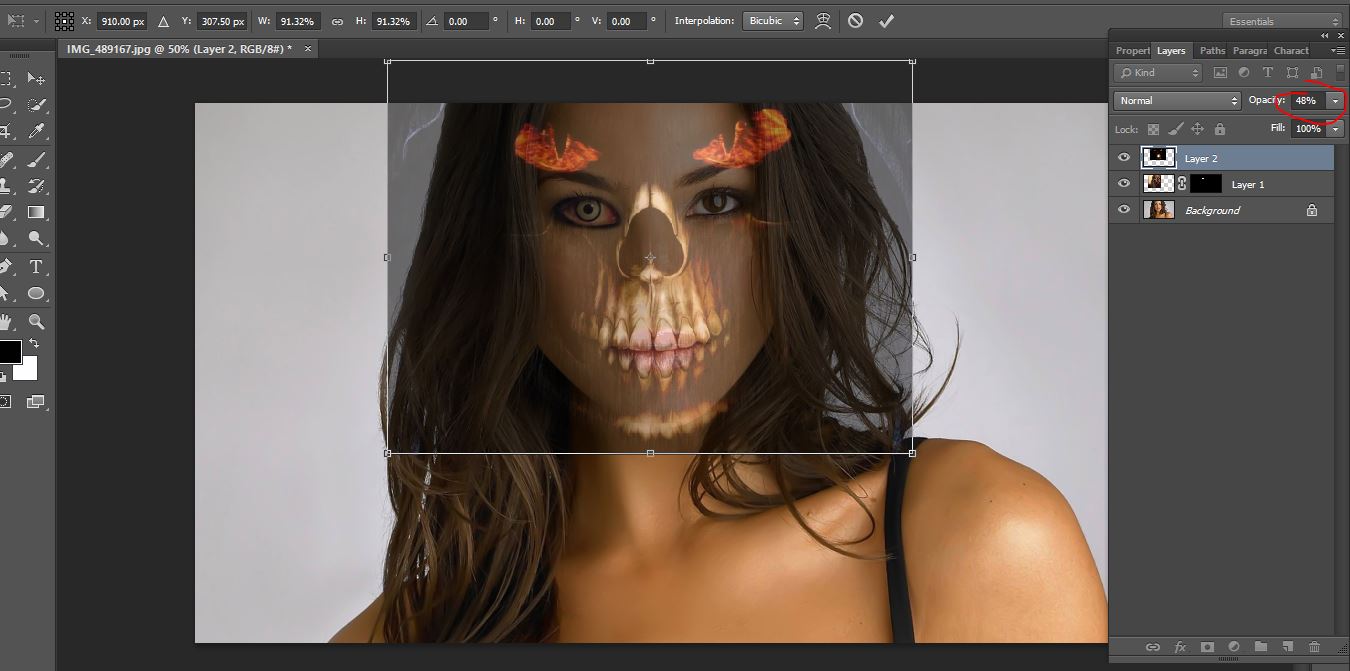
Task: Commit the transform with the checkmark
Action: pos(886,21)
